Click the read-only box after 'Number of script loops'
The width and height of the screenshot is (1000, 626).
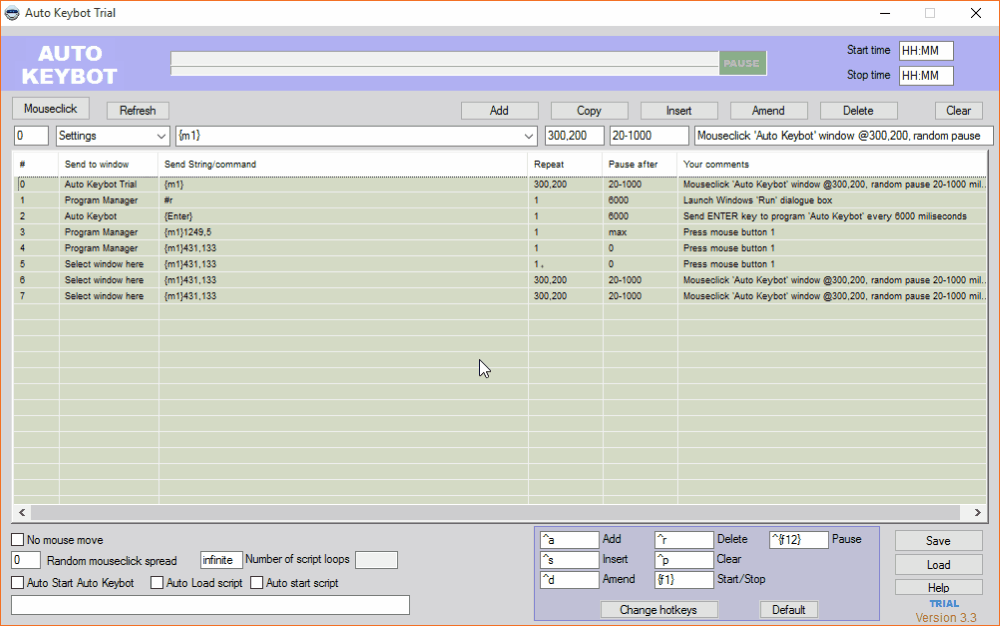tap(376, 560)
